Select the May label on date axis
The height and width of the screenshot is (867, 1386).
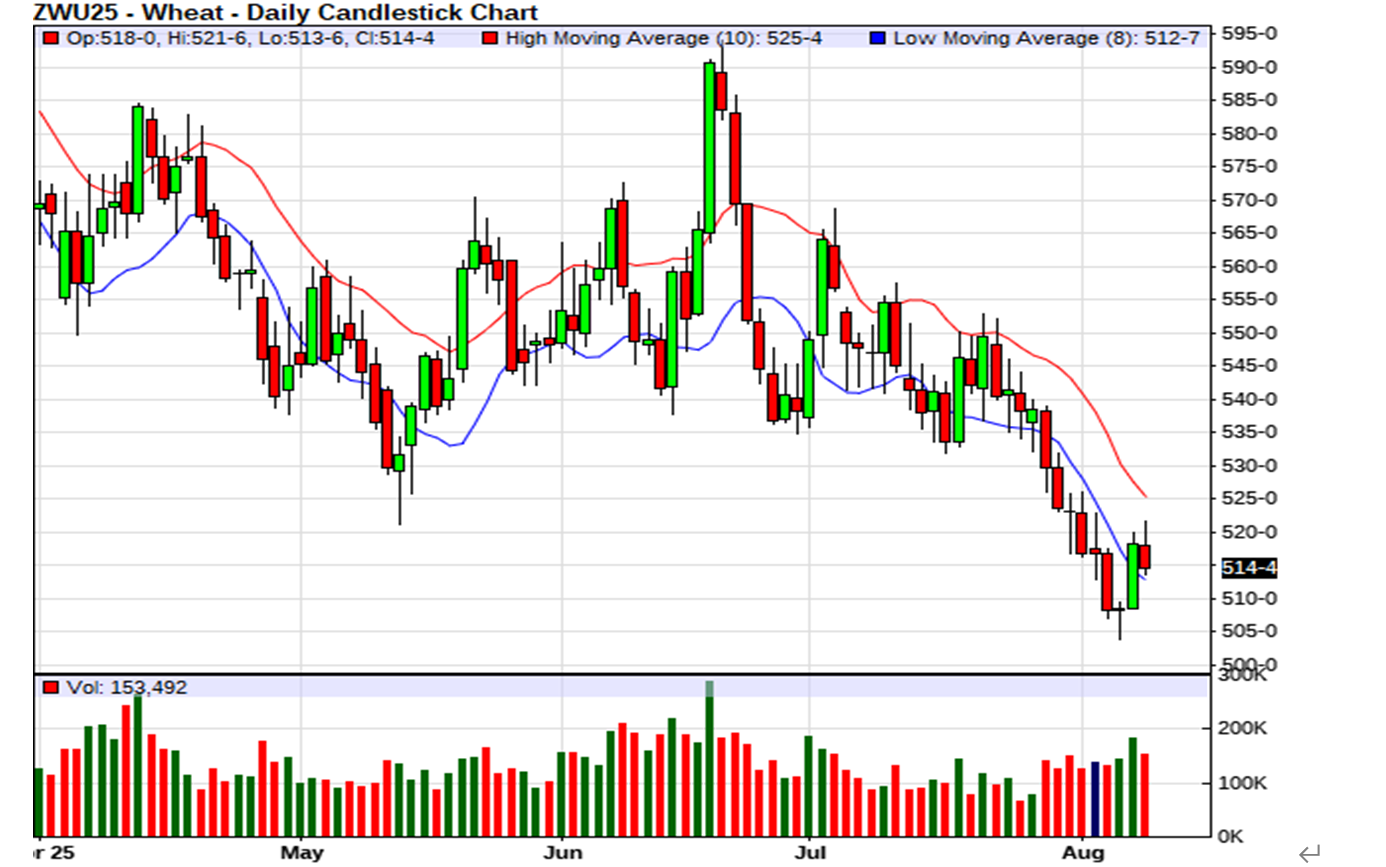pos(302,853)
